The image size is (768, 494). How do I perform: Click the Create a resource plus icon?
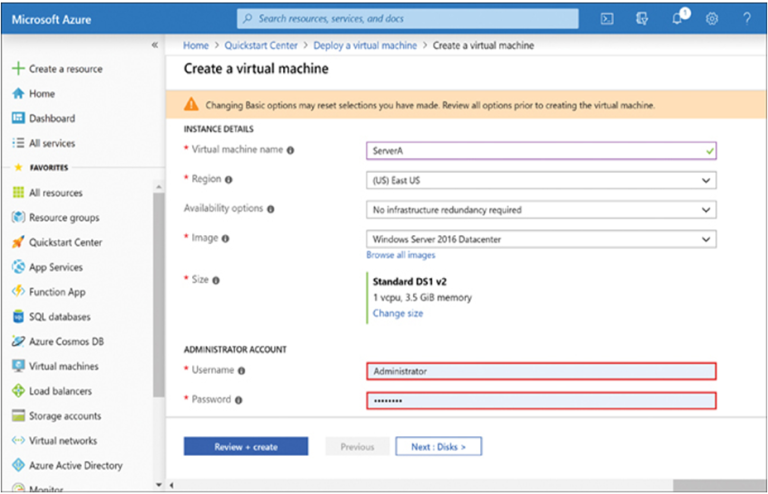(x=18, y=69)
